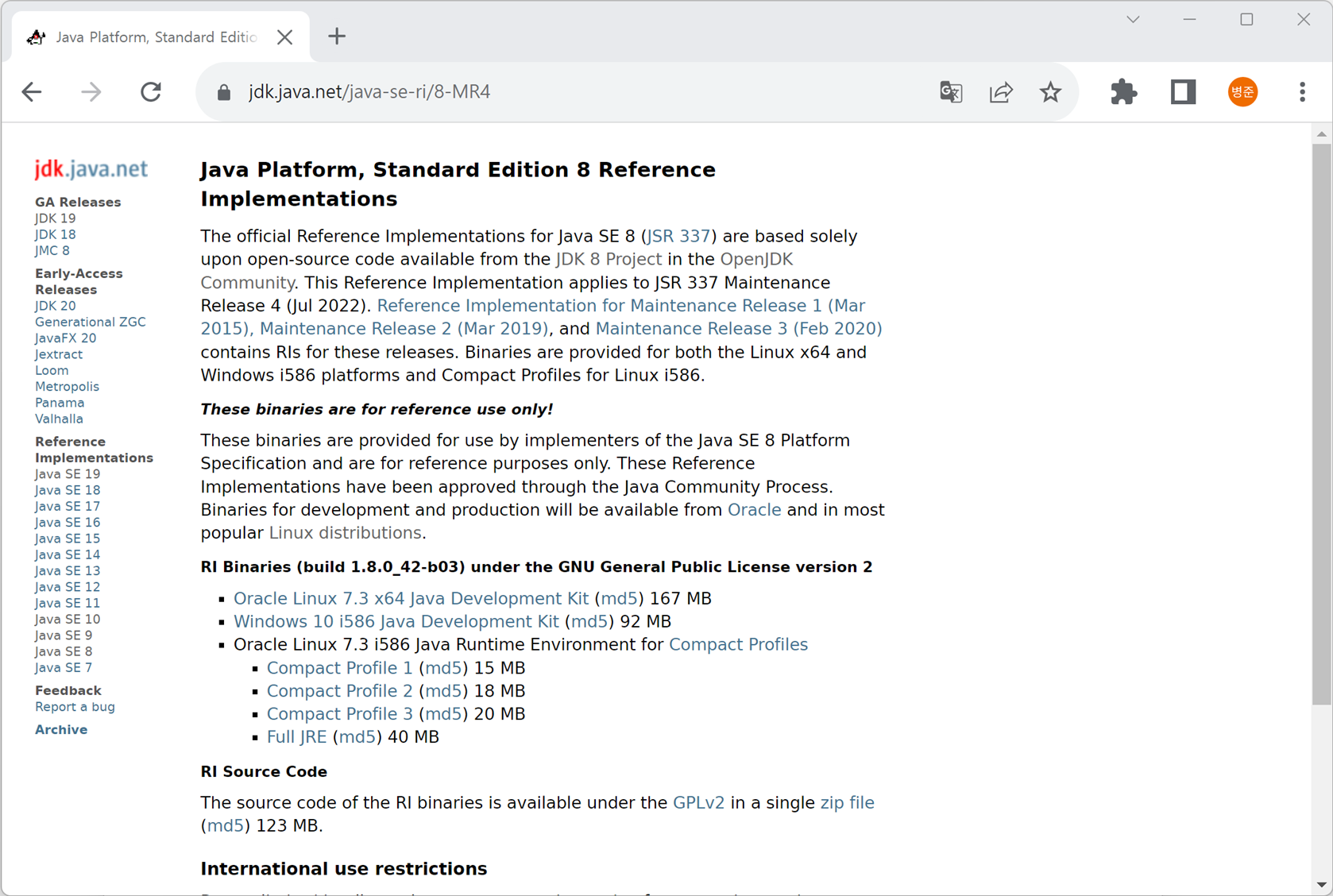This screenshot has height=896, width=1333.
Task: Open the Generational ZGC link
Action: click(91, 322)
